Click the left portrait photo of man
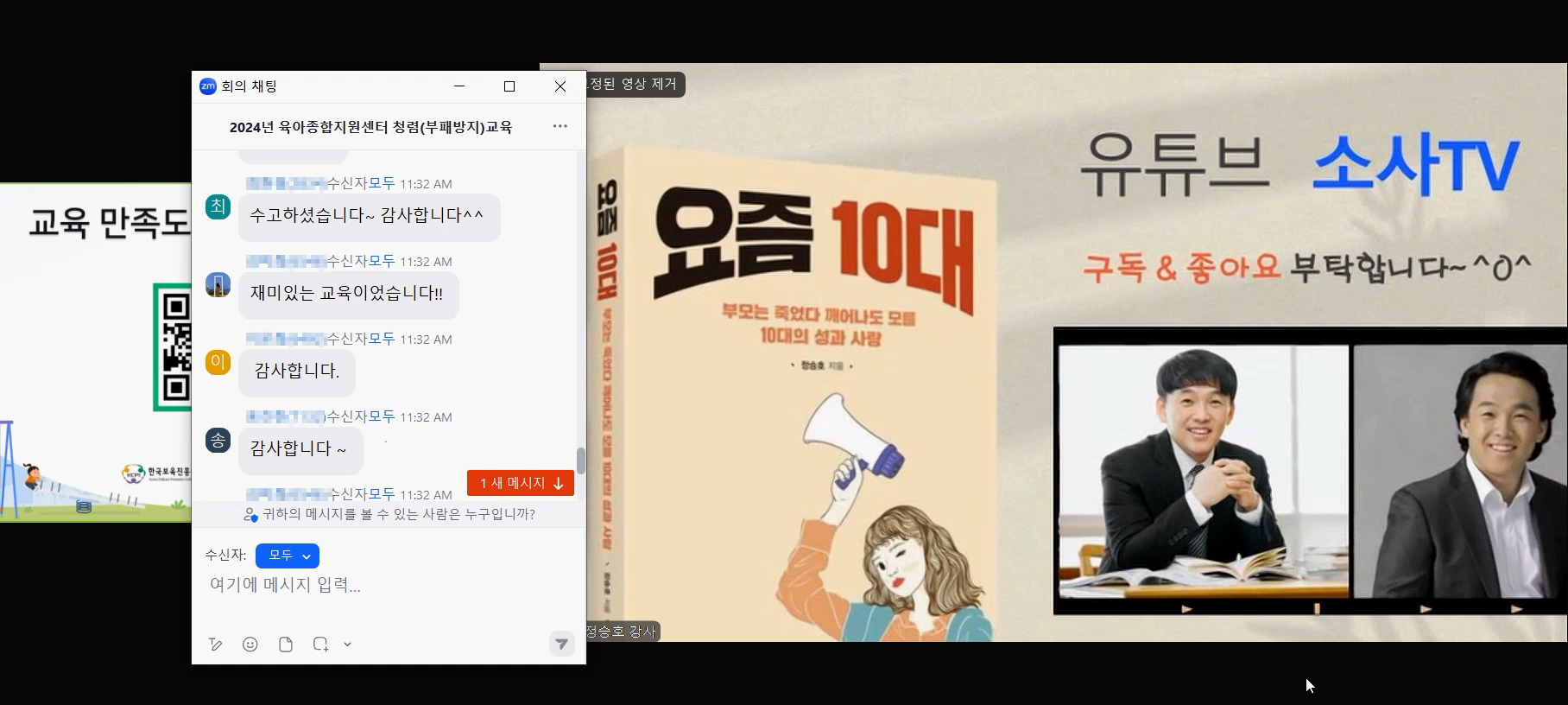This screenshot has height=705, width=1568. point(1204,471)
